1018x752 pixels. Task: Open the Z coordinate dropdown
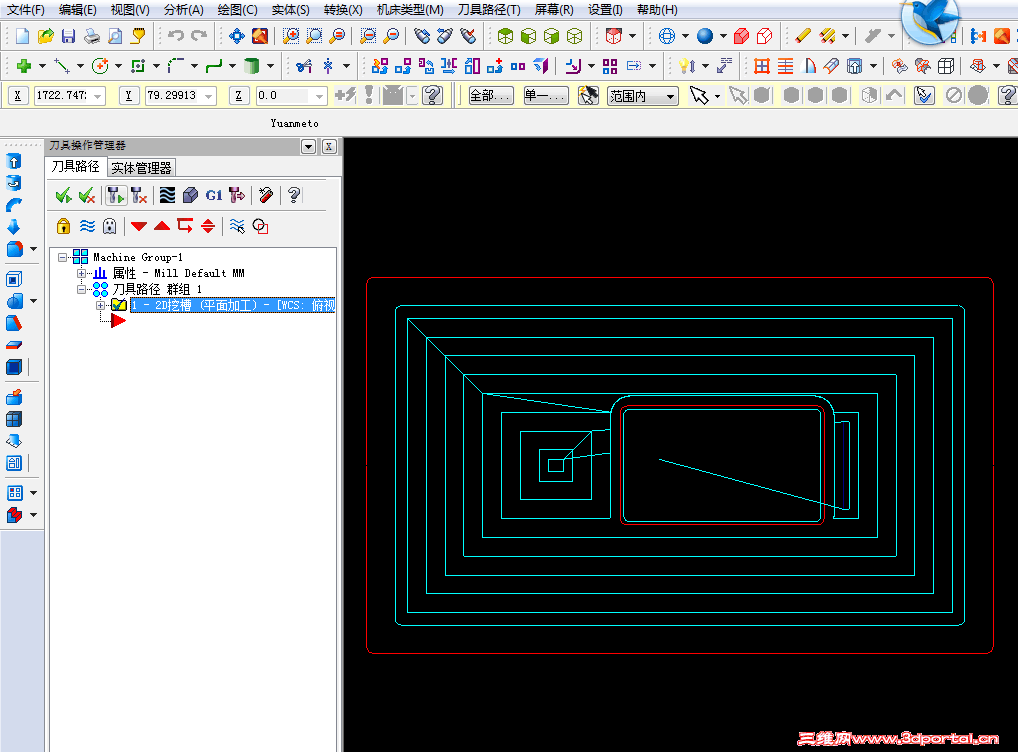(319, 96)
